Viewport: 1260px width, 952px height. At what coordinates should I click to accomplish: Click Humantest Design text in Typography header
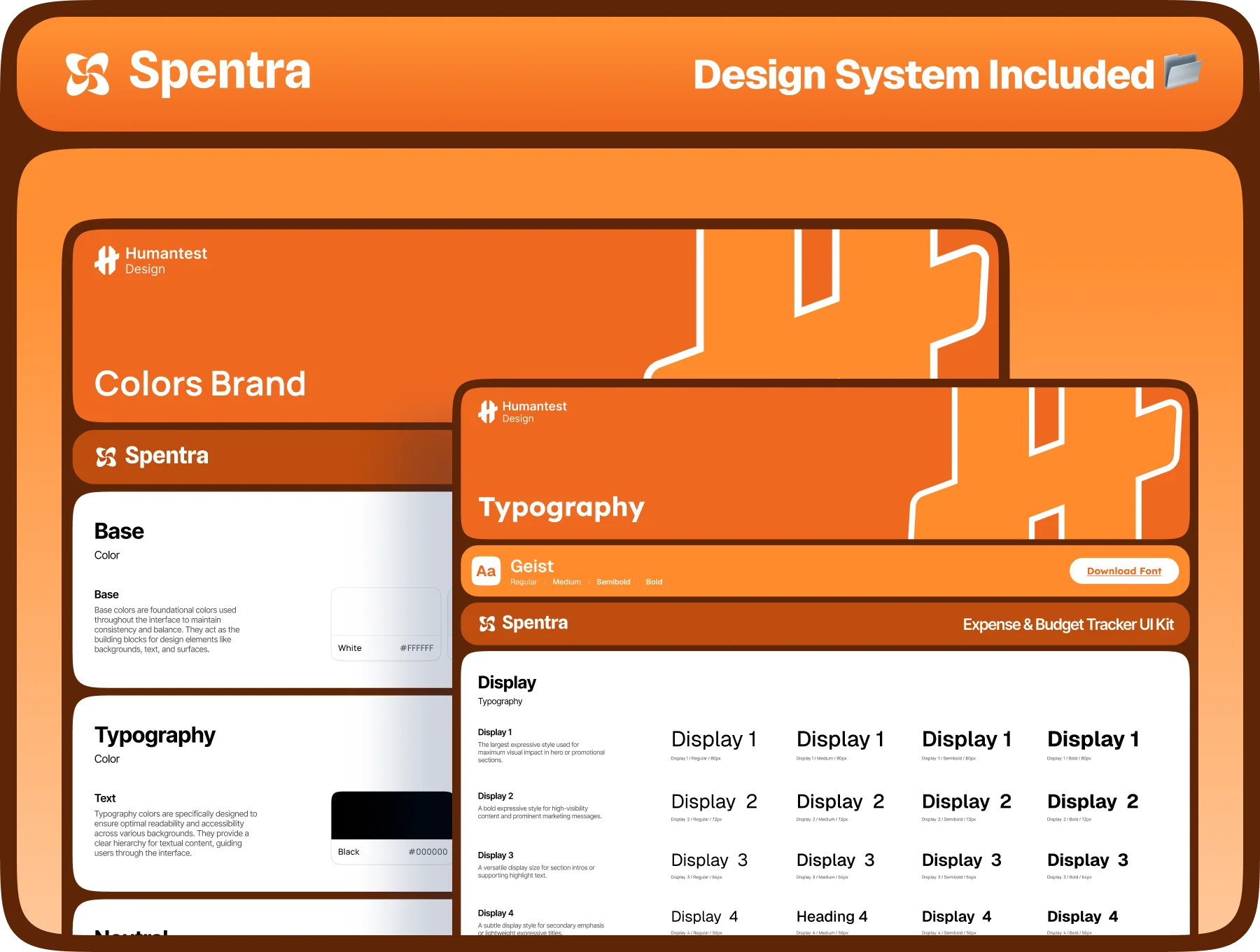(x=535, y=412)
